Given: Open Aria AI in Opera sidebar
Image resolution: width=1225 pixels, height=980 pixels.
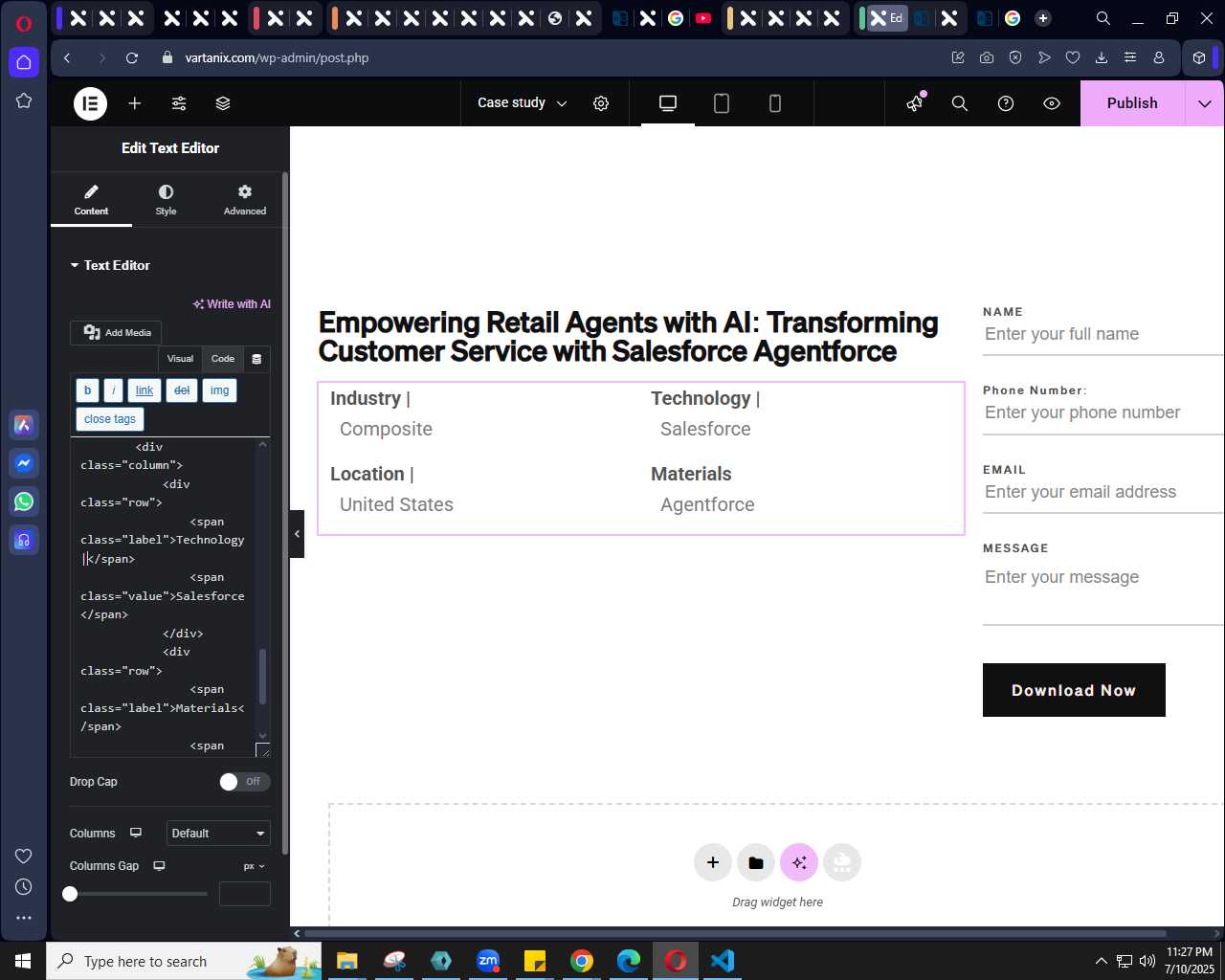Looking at the screenshot, I should tap(24, 425).
